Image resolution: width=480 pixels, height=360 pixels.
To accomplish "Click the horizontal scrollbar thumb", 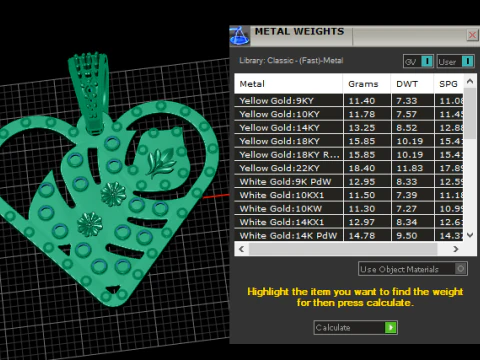I will tap(343, 249).
